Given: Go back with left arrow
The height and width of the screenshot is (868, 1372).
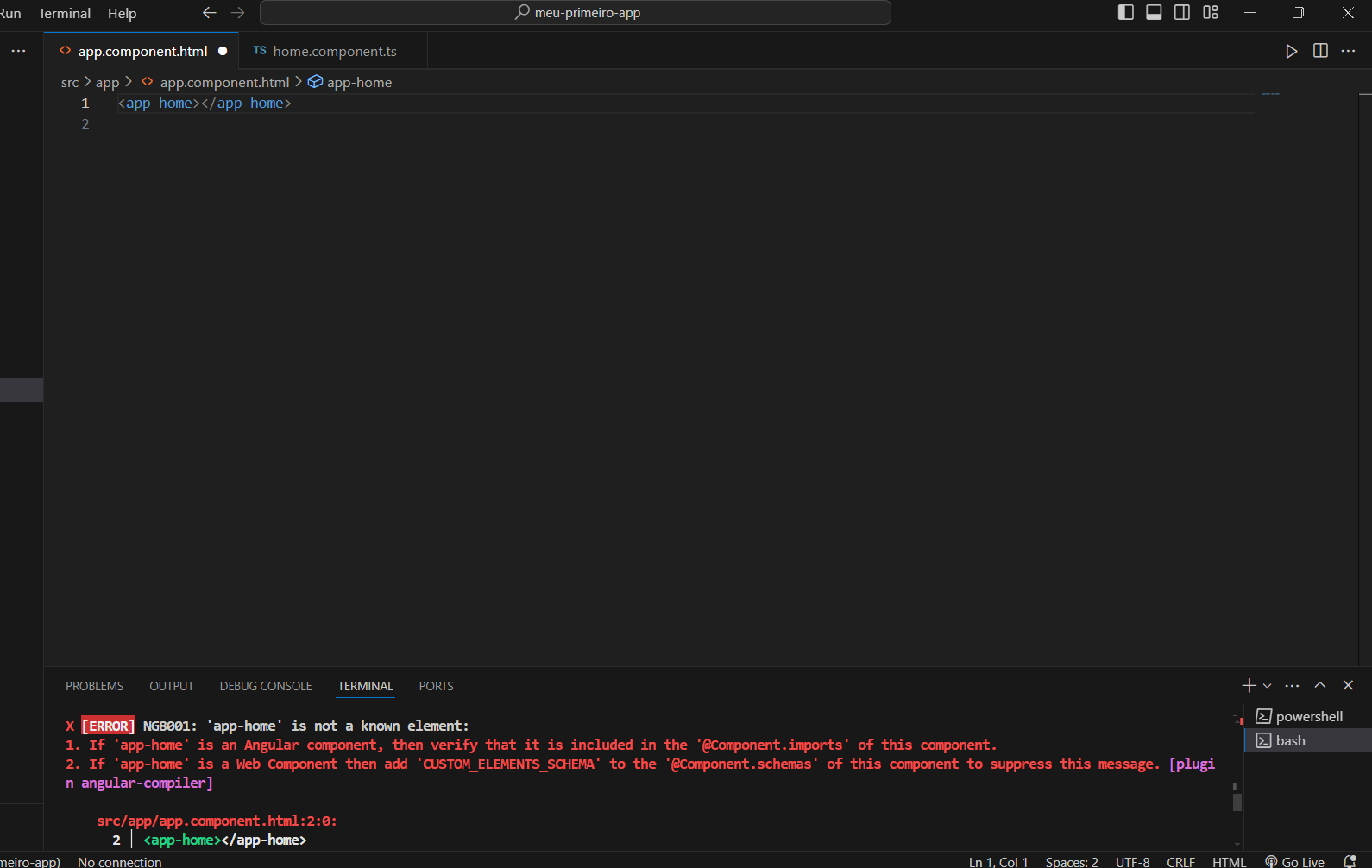Looking at the screenshot, I should pos(209,13).
